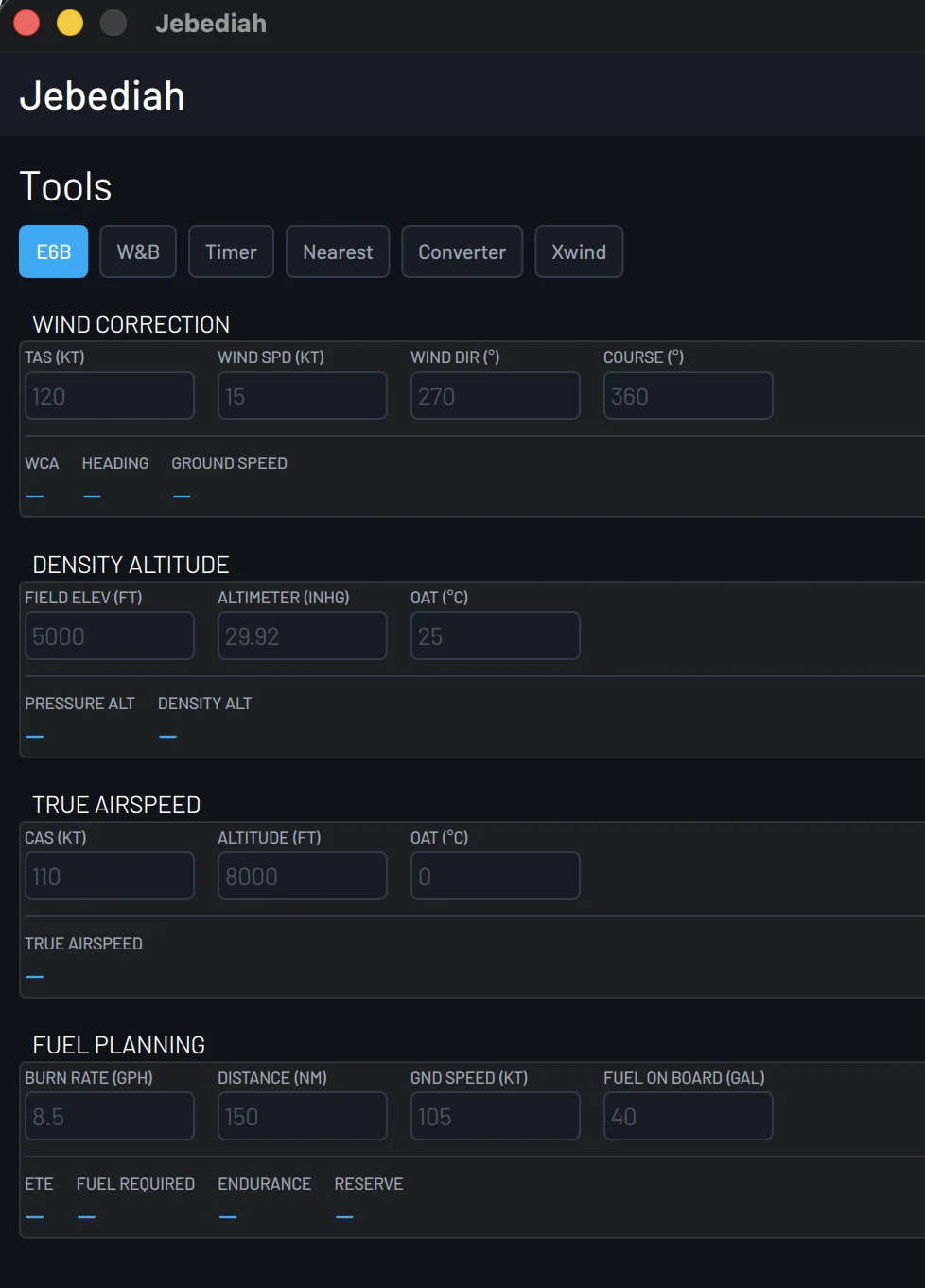Click the Jebediah app title heading
The image size is (925, 1288).
pos(102,95)
